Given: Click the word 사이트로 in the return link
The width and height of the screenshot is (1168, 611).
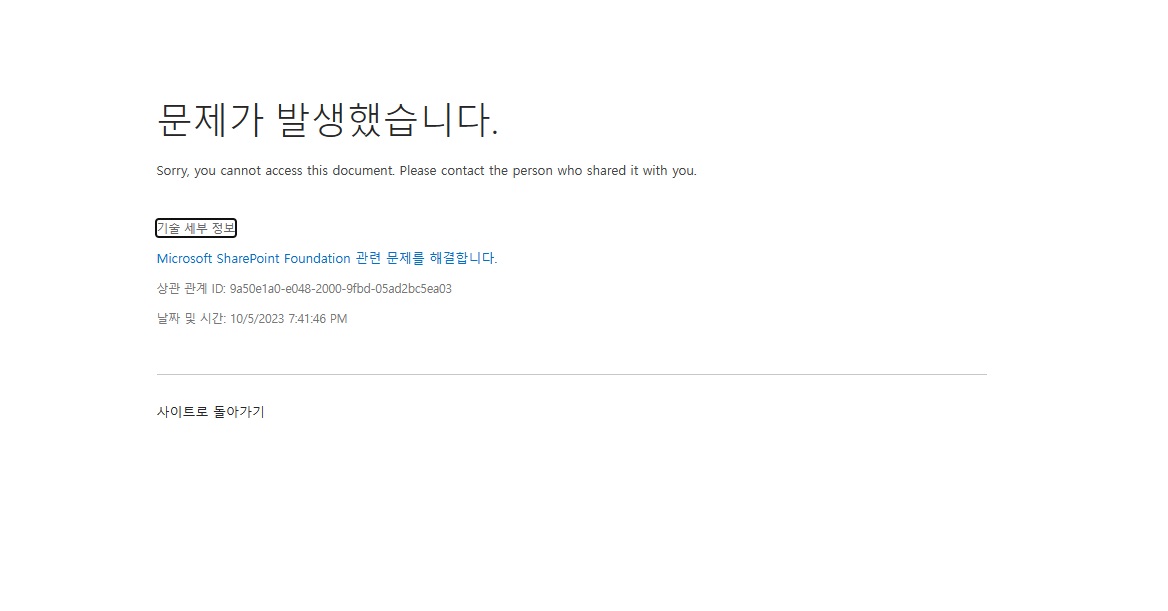Looking at the screenshot, I should [x=182, y=411].
